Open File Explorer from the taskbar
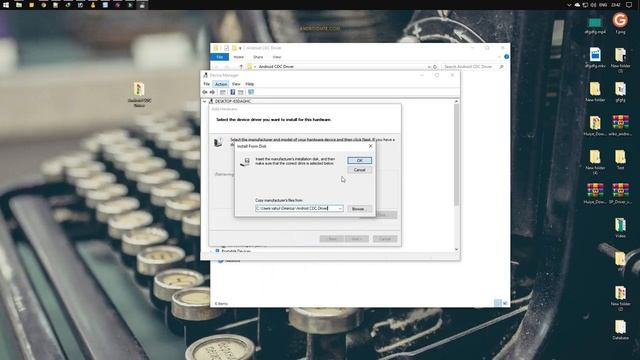The image size is (640, 360). (x=19, y=5)
